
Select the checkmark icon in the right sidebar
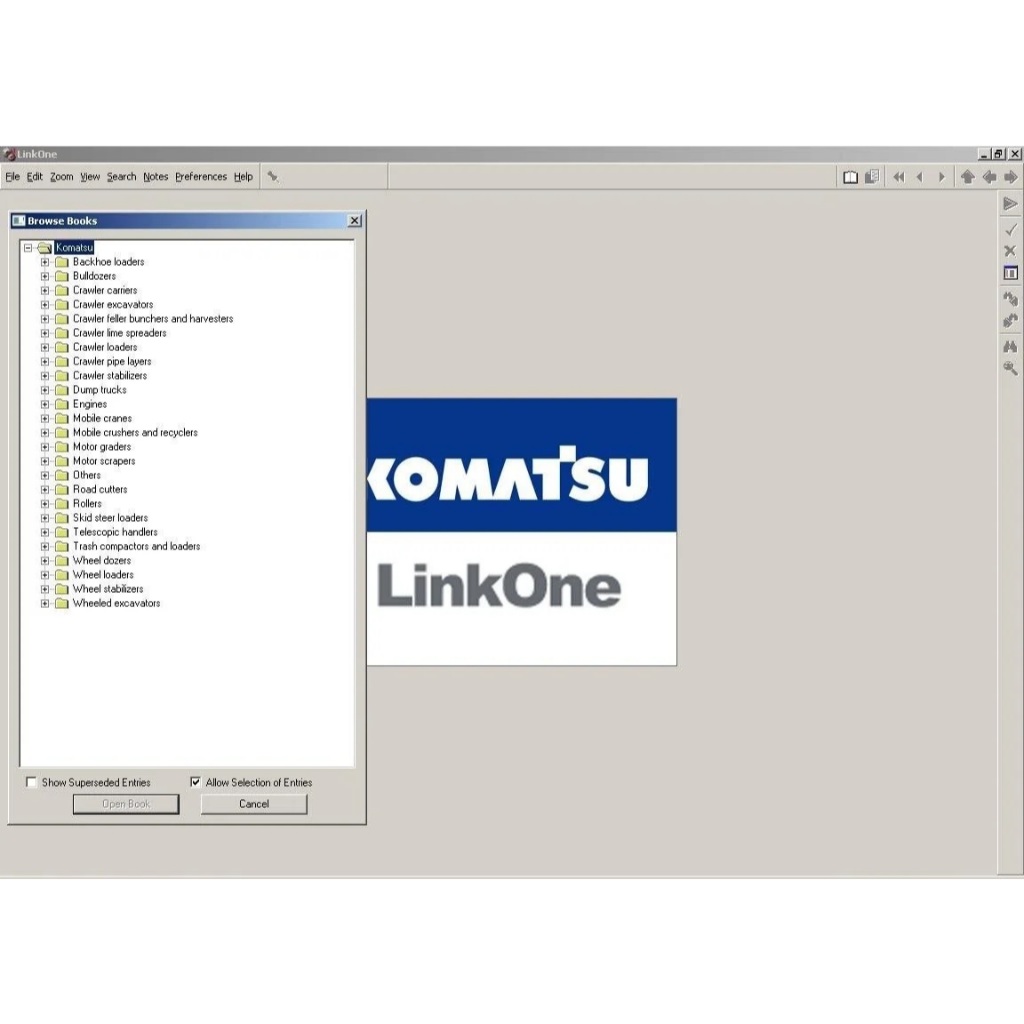point(1009,229)
